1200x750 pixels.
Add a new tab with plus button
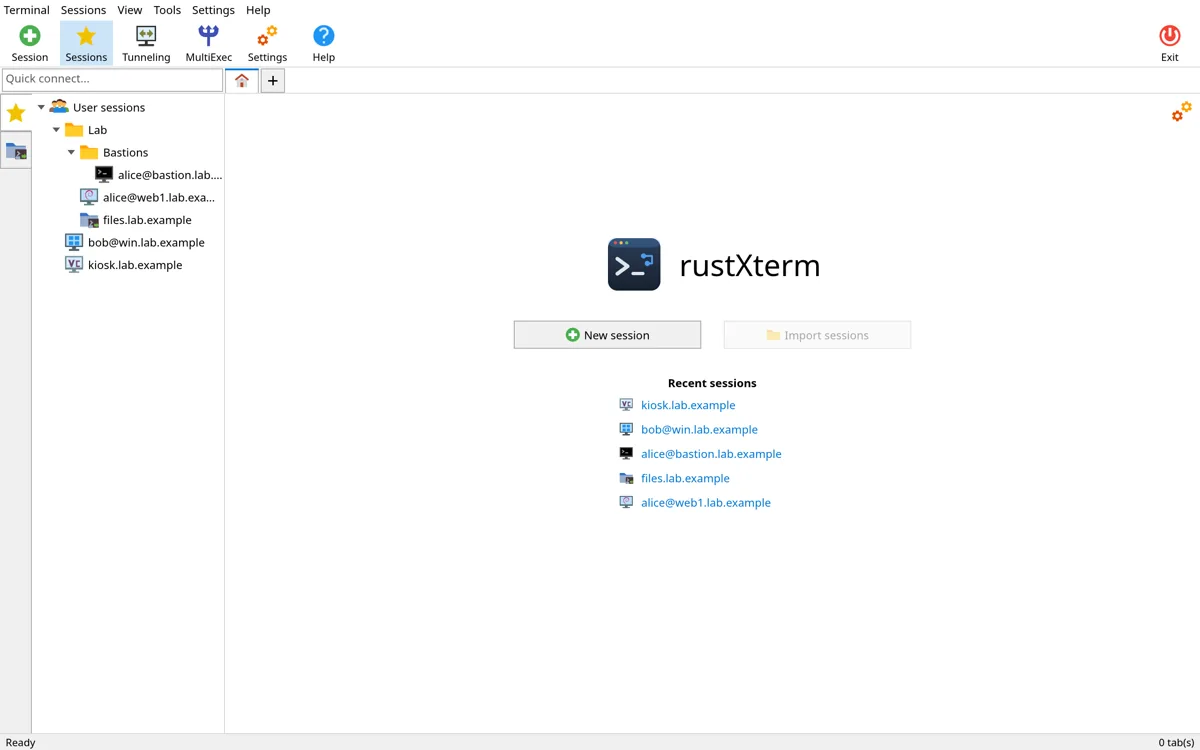[x=273, y=81]
